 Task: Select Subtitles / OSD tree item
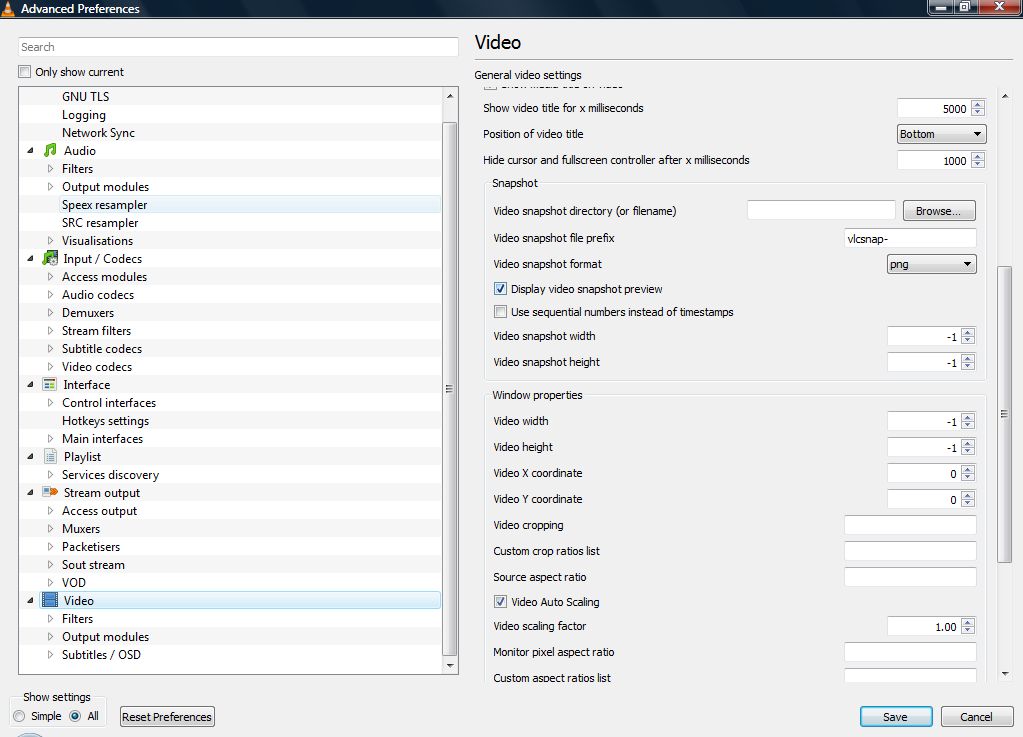(x=101, y=655)
